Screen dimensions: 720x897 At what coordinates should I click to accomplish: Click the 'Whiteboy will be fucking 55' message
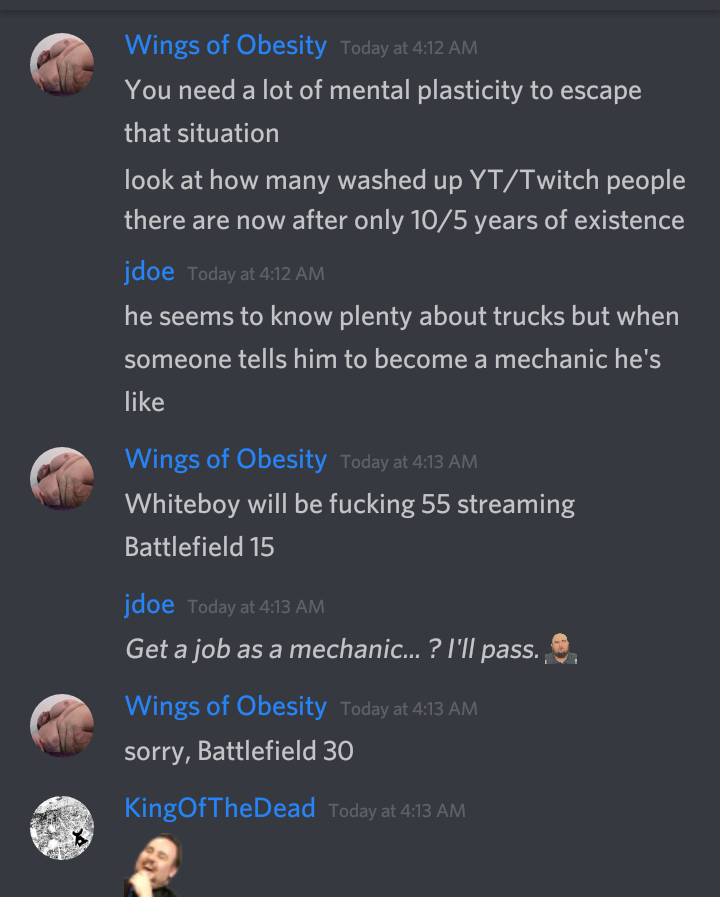click(x=350, y=525)
